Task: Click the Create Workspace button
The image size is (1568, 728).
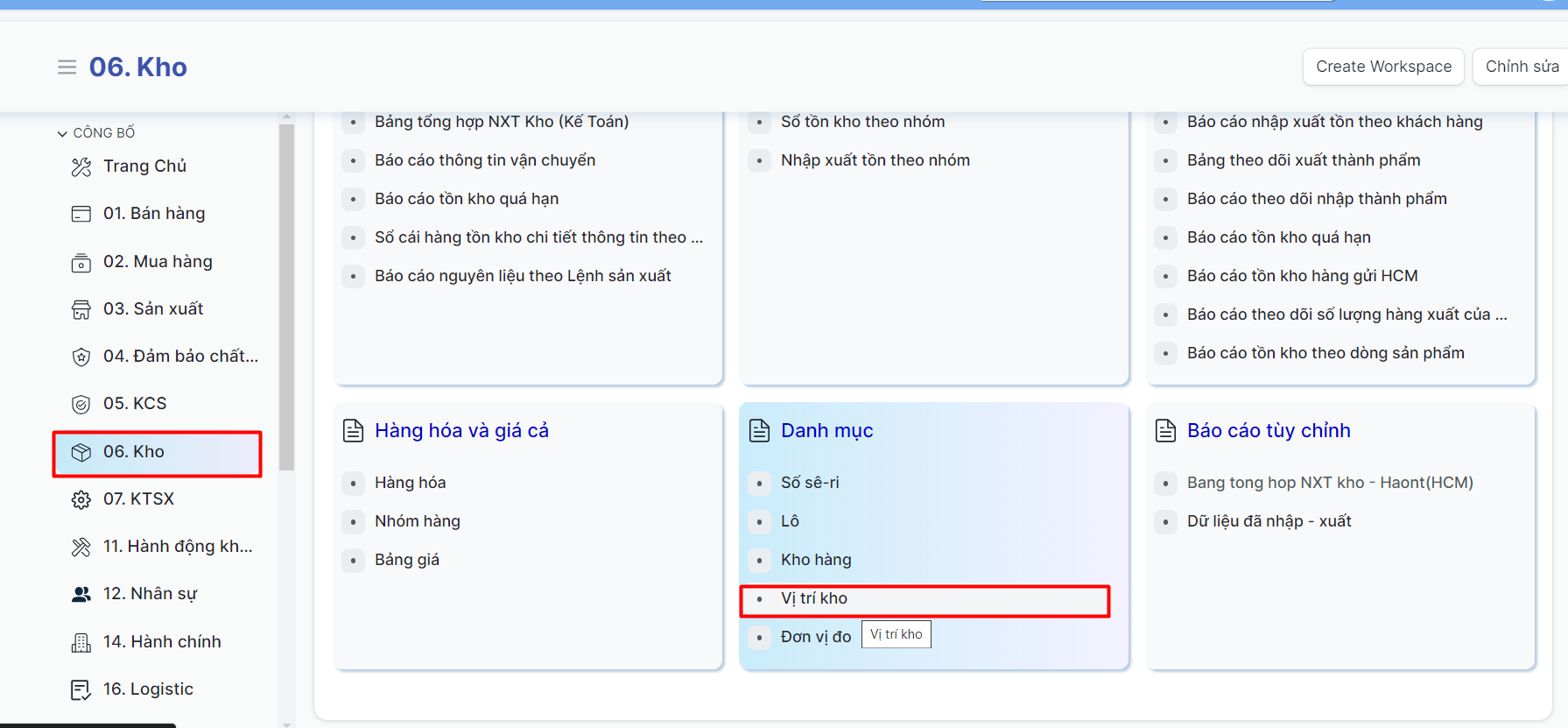Action: (x=1383, y=67)
